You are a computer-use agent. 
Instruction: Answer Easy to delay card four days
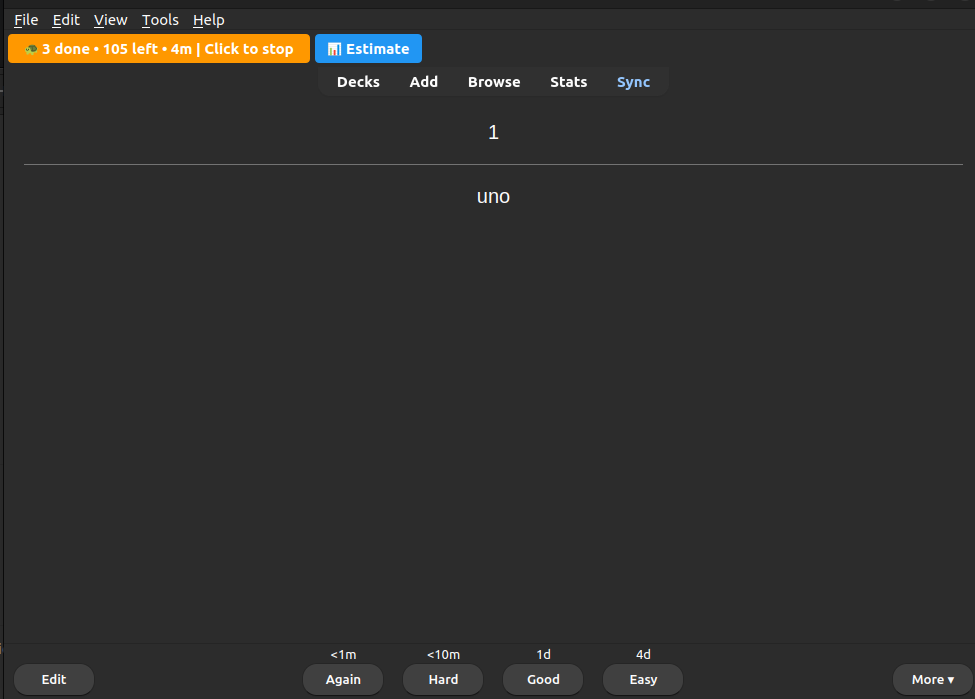tap(642, 679)
